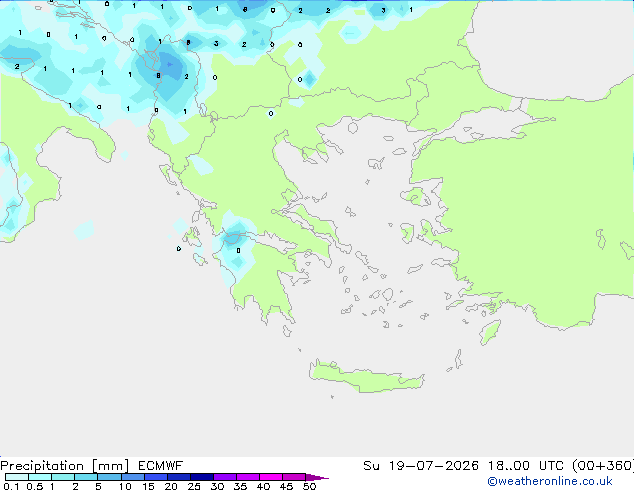
Task: Select the 2–5 mm legend color swatch
Action: coord(86,477)
